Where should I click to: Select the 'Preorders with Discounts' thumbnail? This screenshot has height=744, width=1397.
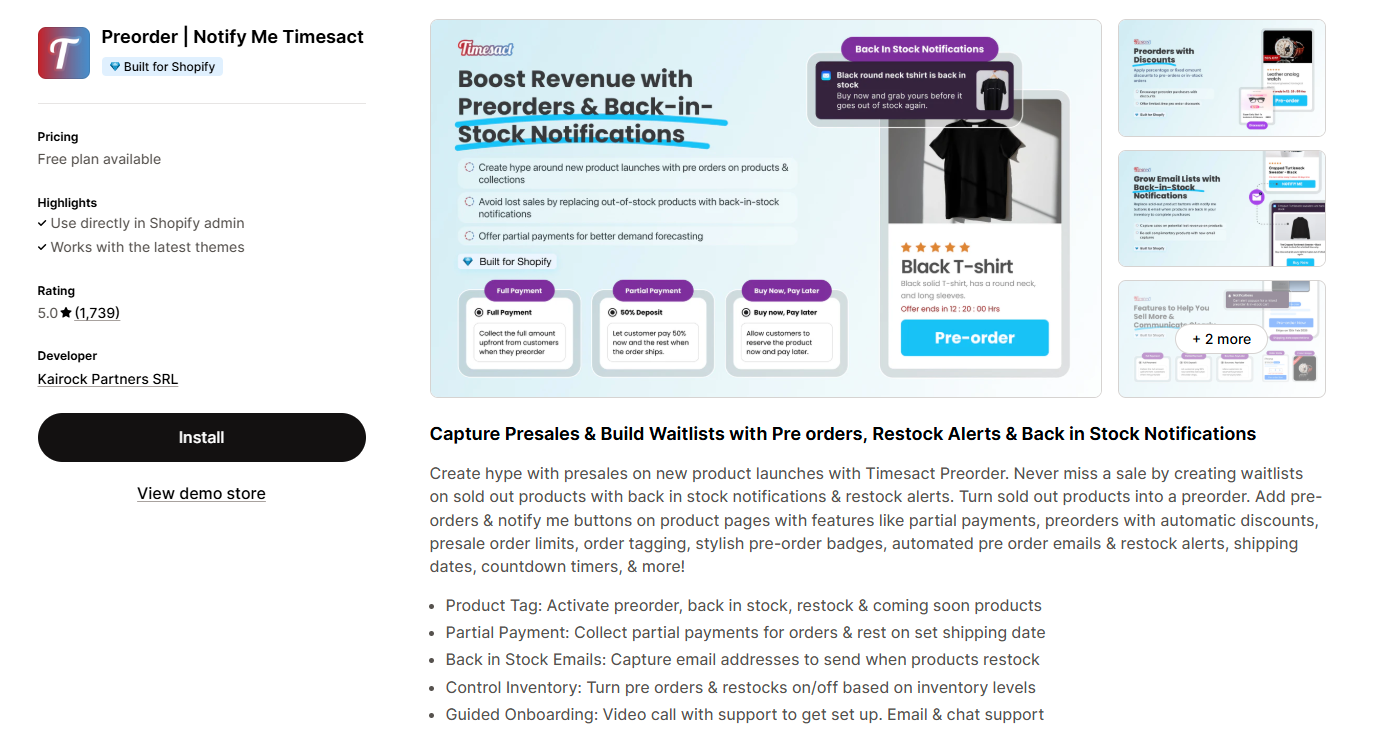pos(1221,77)
